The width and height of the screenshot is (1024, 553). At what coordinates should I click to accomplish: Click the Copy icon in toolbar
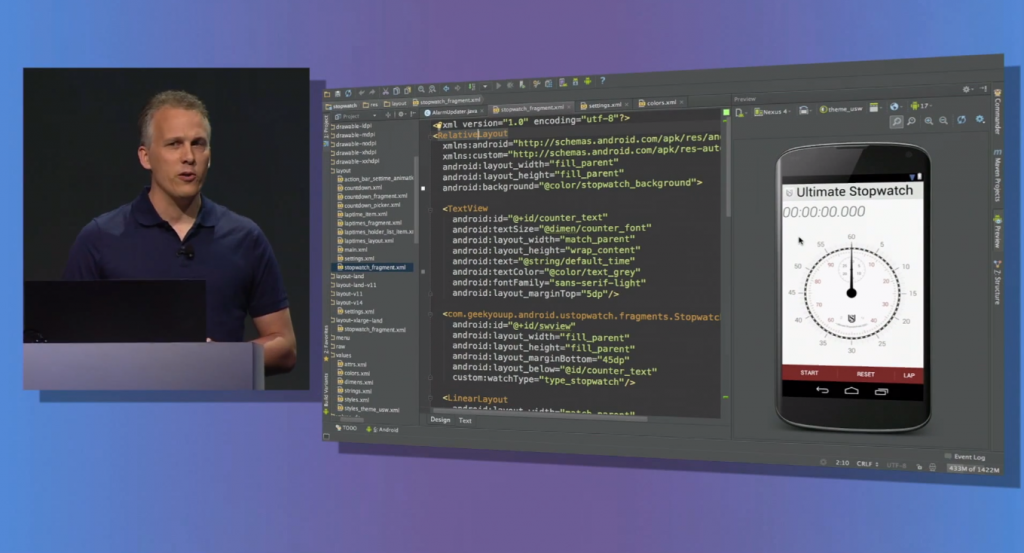click(x=396, y=91)
